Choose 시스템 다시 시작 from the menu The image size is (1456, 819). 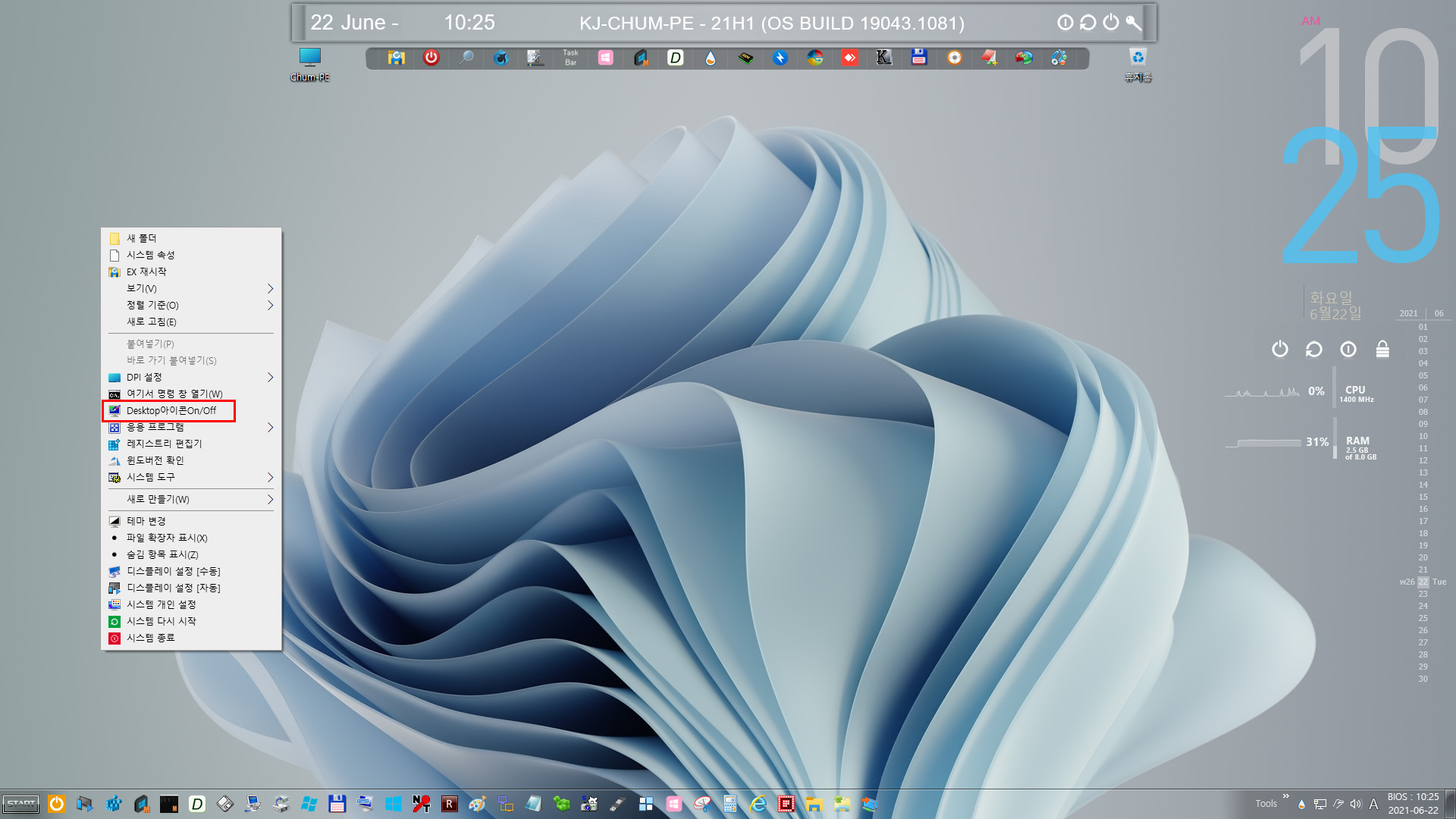(x=191, y=621)
